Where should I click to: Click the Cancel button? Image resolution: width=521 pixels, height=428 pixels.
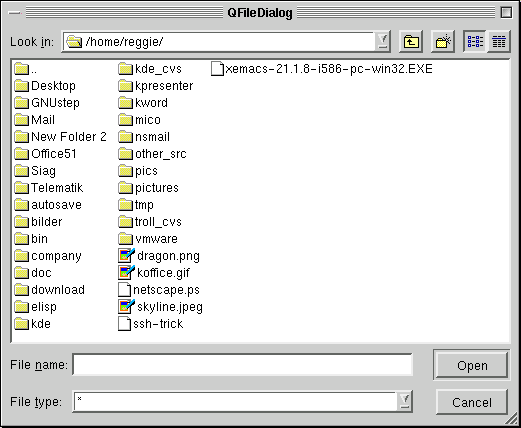coord(472,402)
